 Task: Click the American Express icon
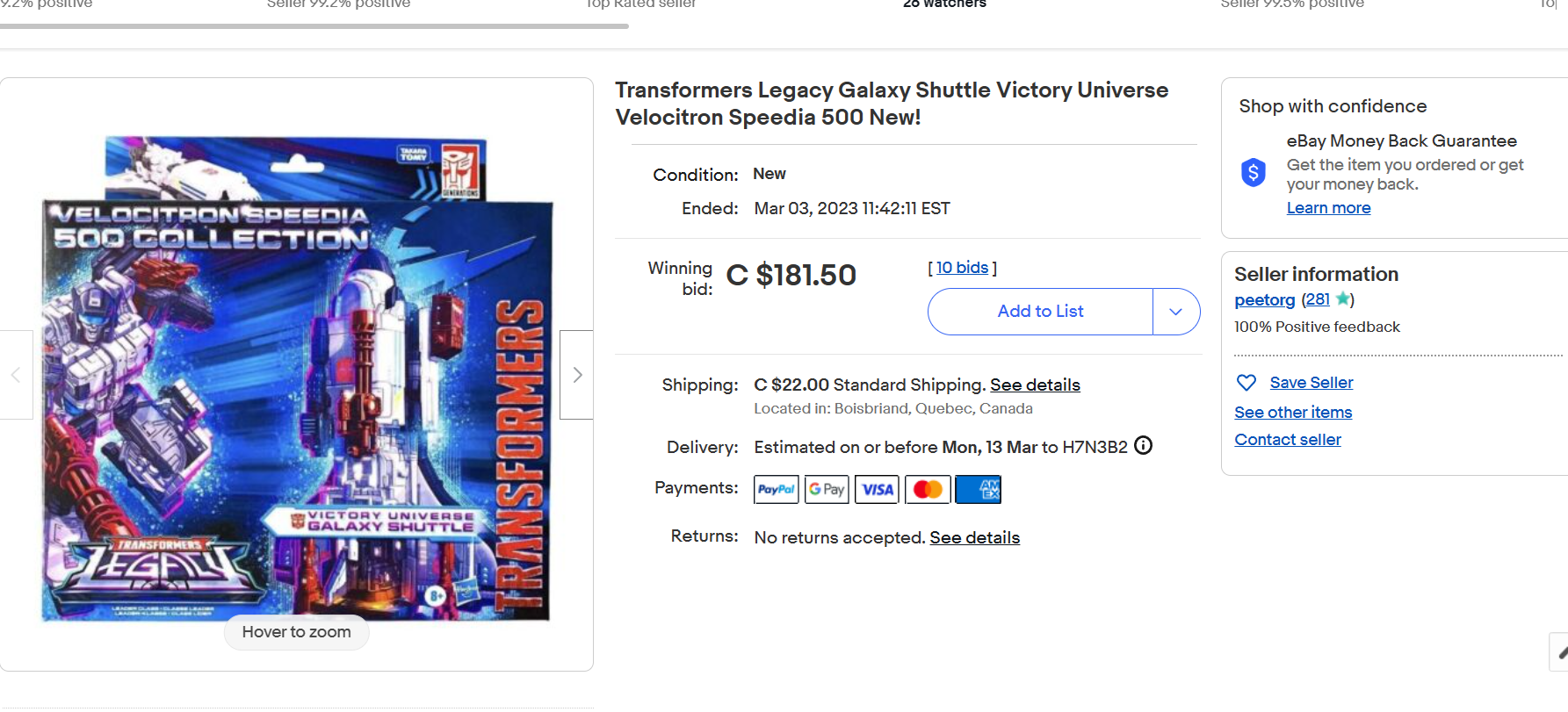point(978,489)
